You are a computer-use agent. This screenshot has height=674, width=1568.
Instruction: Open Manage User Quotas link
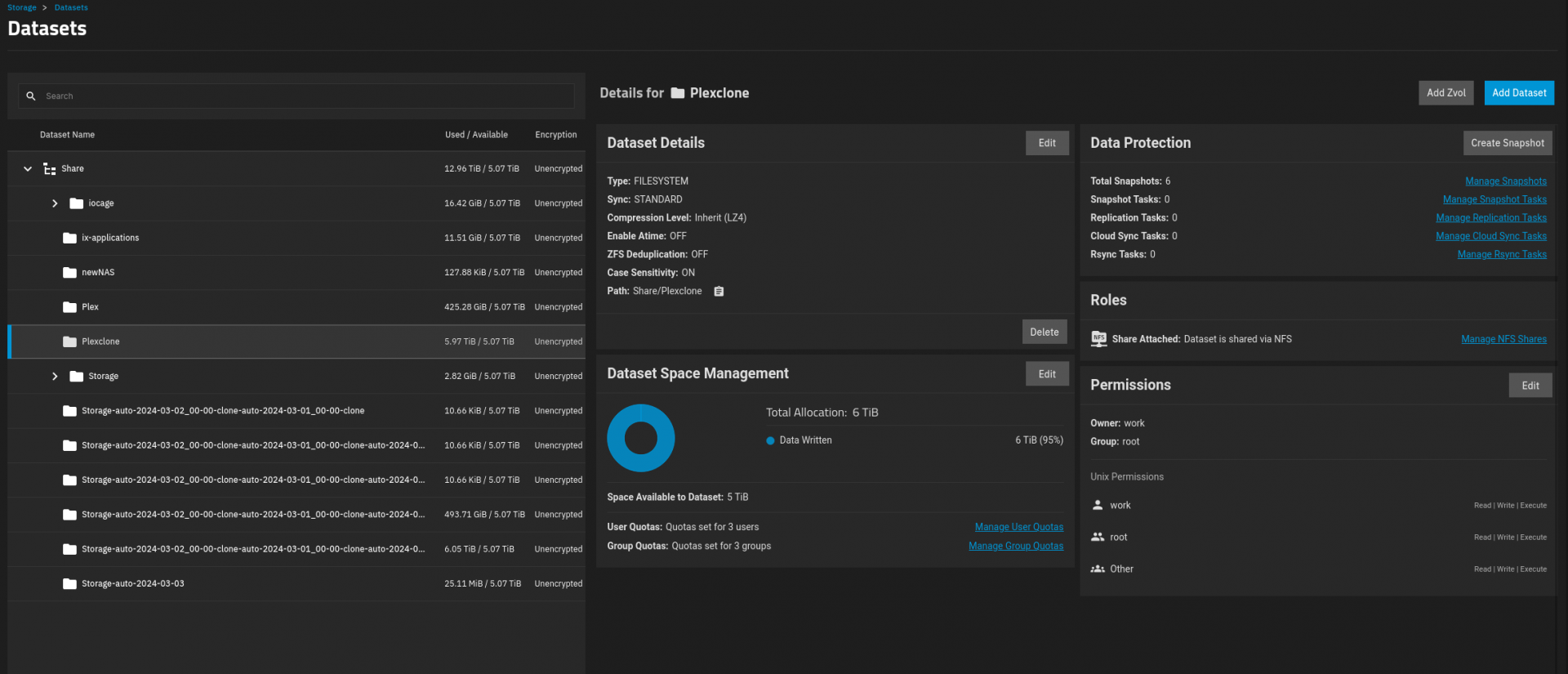click(1019, 527)
